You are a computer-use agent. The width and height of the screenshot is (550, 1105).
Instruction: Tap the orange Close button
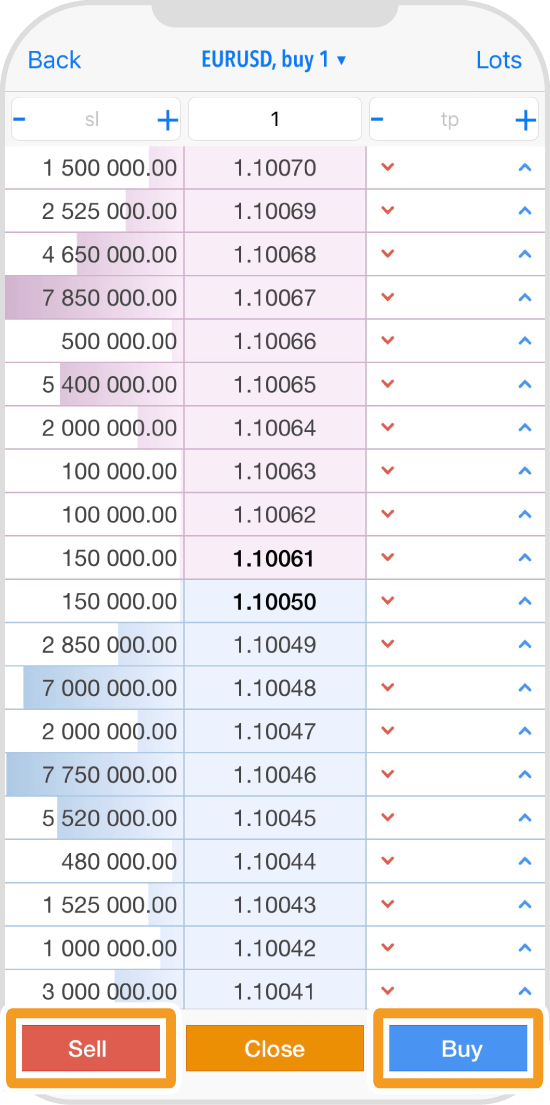(x=274, y=1048)
